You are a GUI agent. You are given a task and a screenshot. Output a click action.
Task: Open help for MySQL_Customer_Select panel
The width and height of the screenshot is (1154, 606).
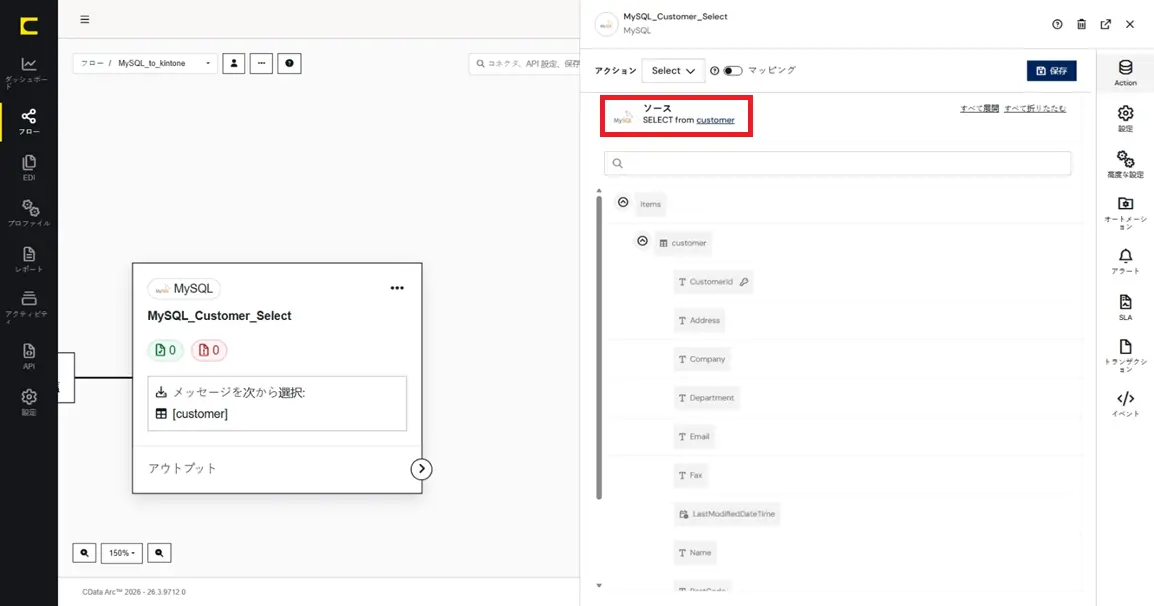[x=1057, y=24]
